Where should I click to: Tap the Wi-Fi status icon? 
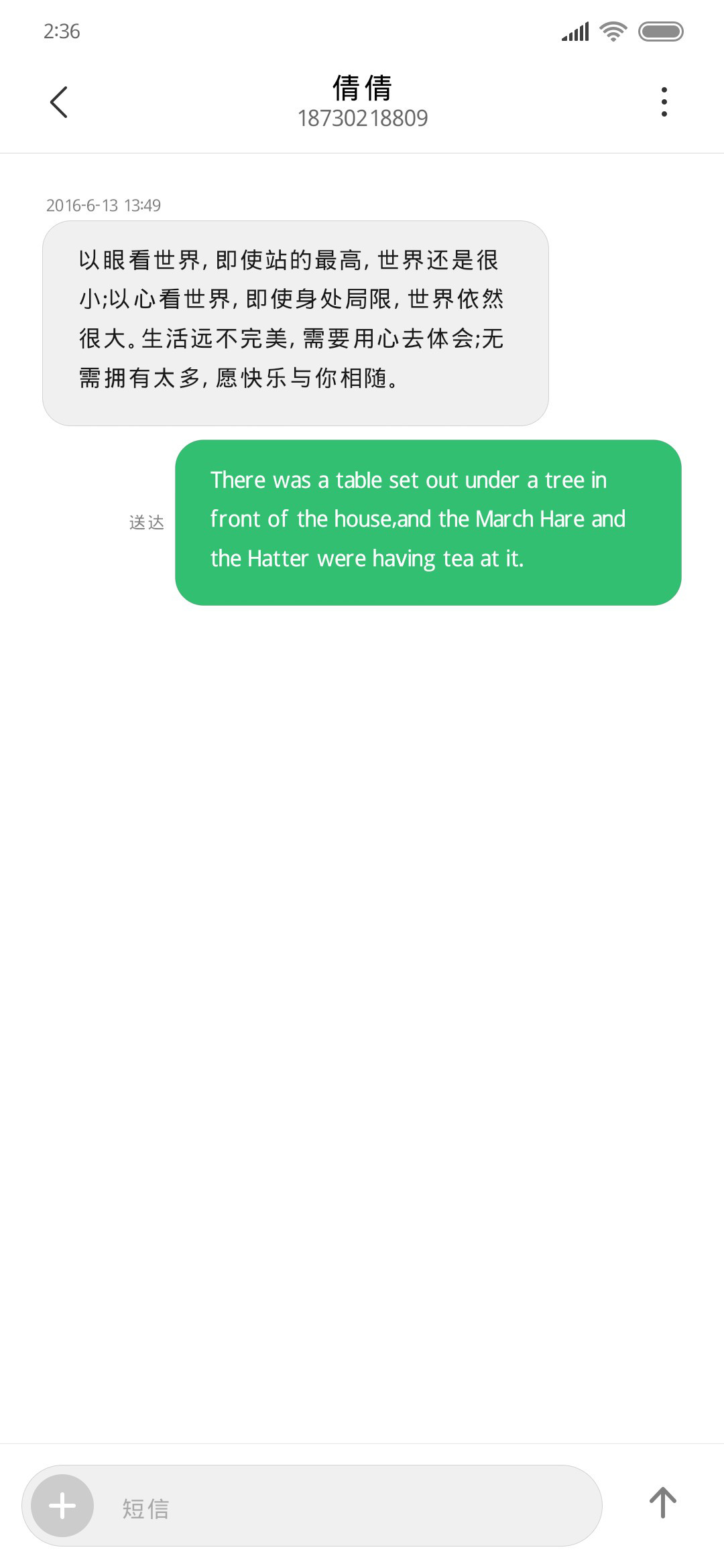coord(613,31)
